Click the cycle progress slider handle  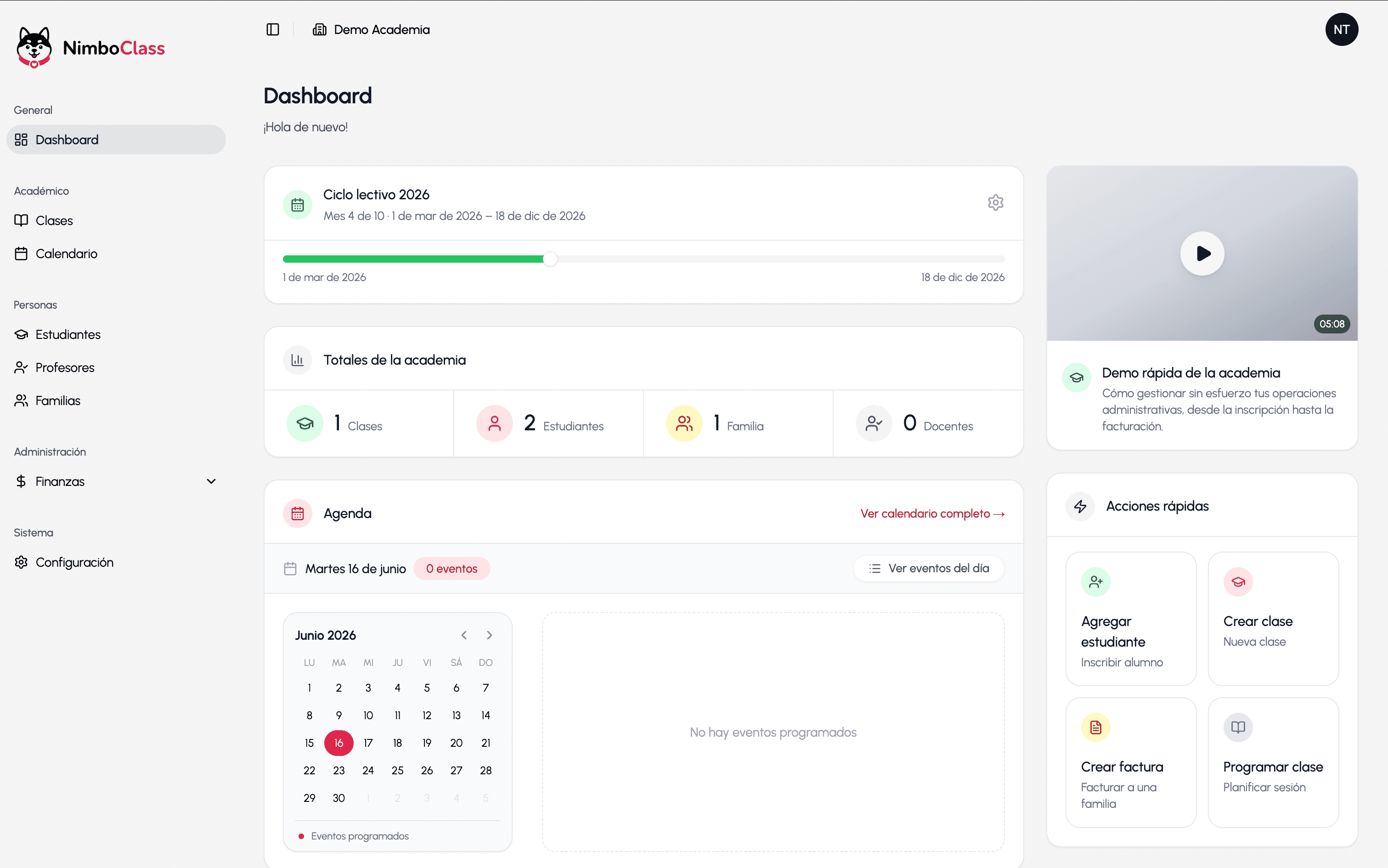pyautogui.click(x=550, y=259)
